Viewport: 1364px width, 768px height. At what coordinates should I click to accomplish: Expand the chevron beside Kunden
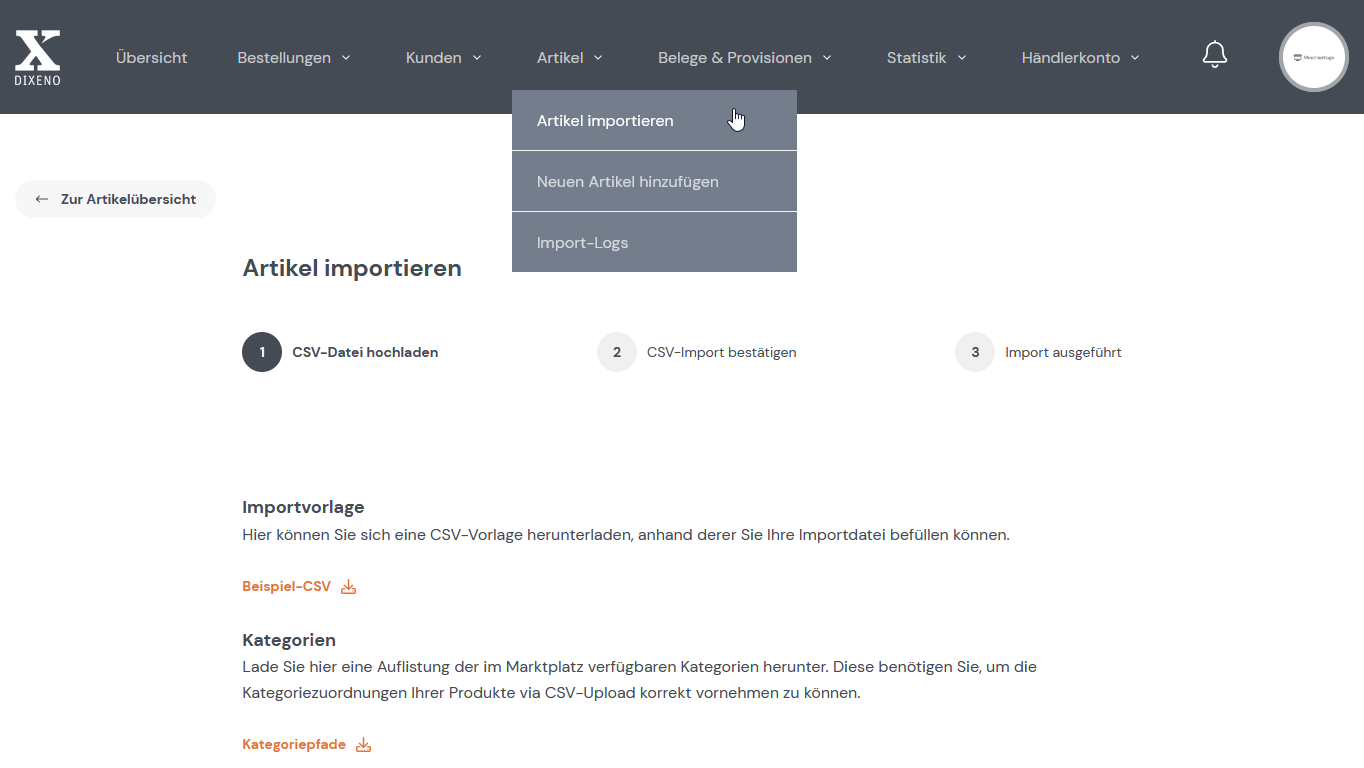(477, 58)
